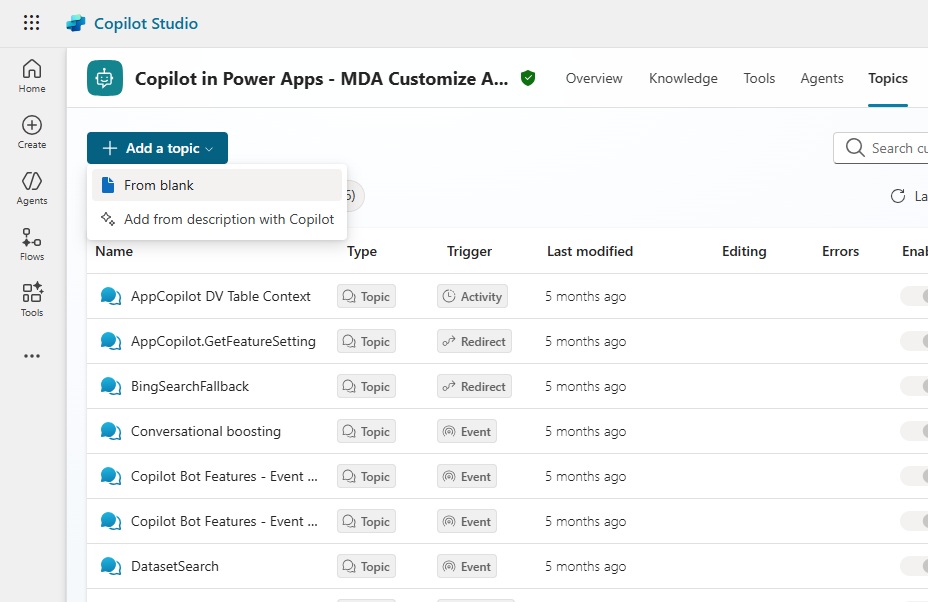928x602 pixels.
Task: Toggle enabled switch for DatasetSearch topic
Action: coord(915,566)
